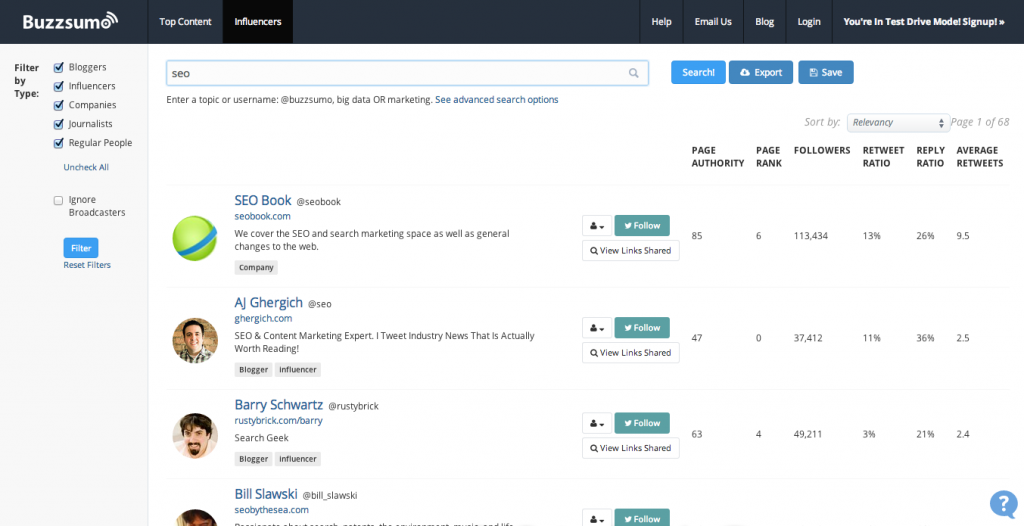Click the PAGE AUTHORITY column header
Viewport: 1024px width, 526px height.
(x=718, y=157)
